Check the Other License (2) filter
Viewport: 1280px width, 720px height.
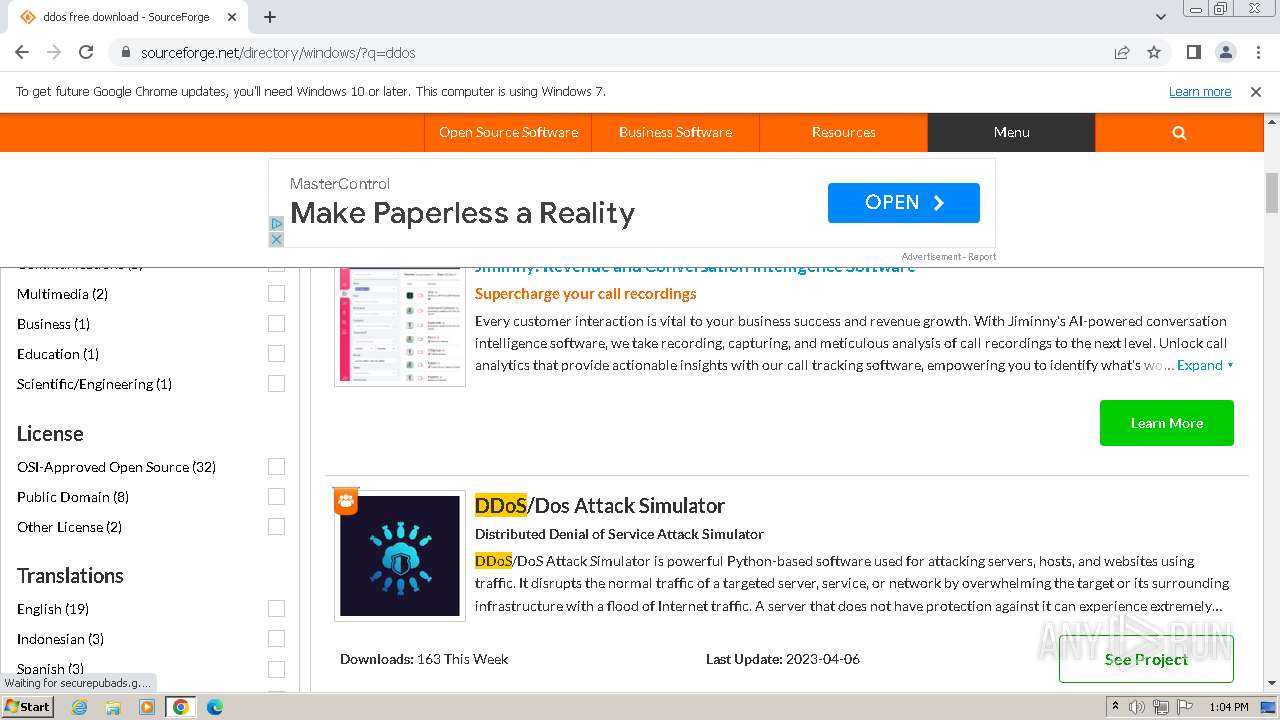click(x=276, y=527)
